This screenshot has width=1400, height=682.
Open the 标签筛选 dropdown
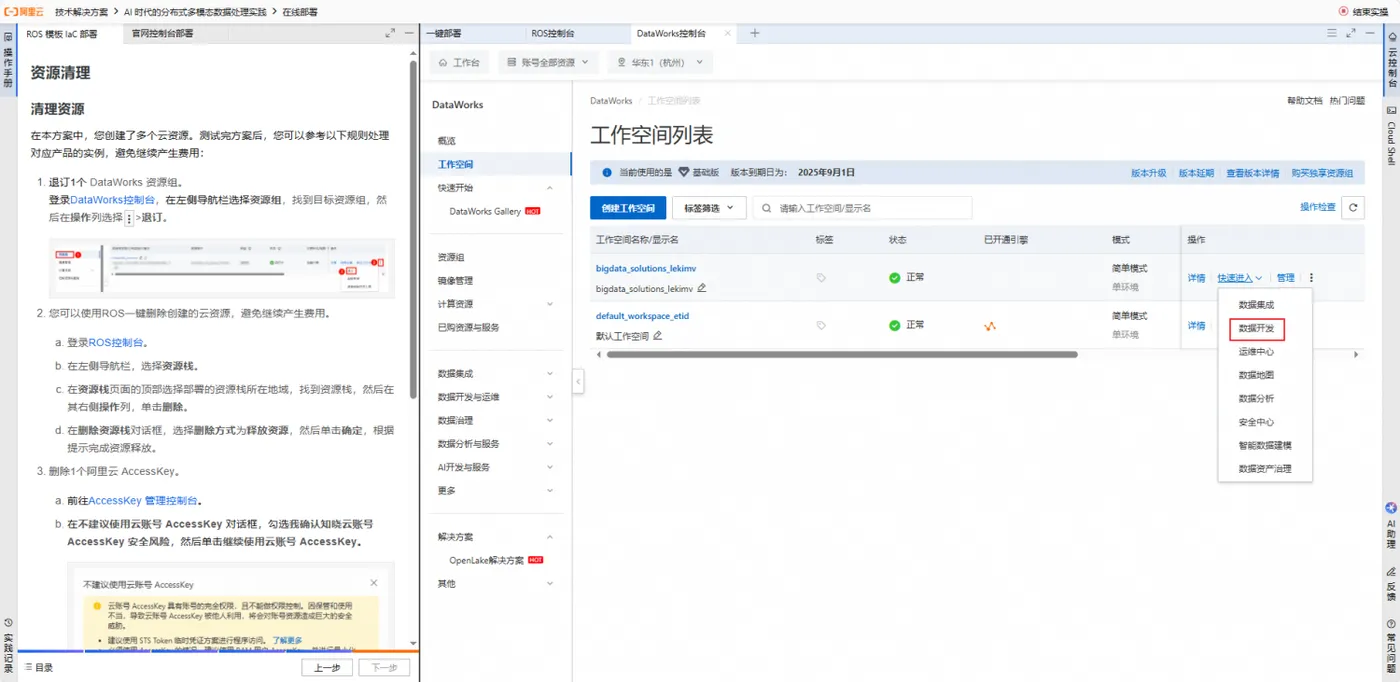[709, 208]
